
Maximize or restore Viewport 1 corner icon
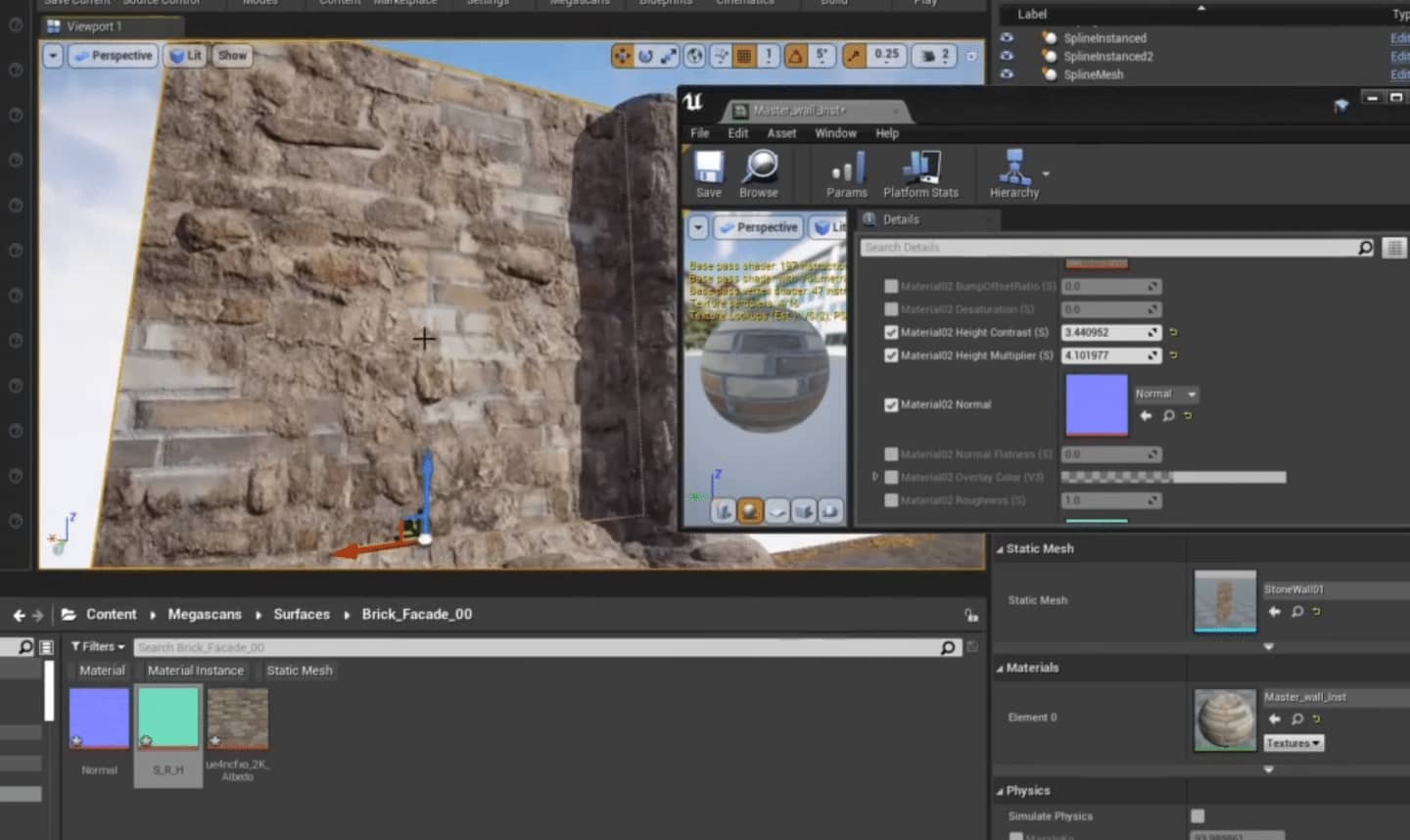pos(971,56)
